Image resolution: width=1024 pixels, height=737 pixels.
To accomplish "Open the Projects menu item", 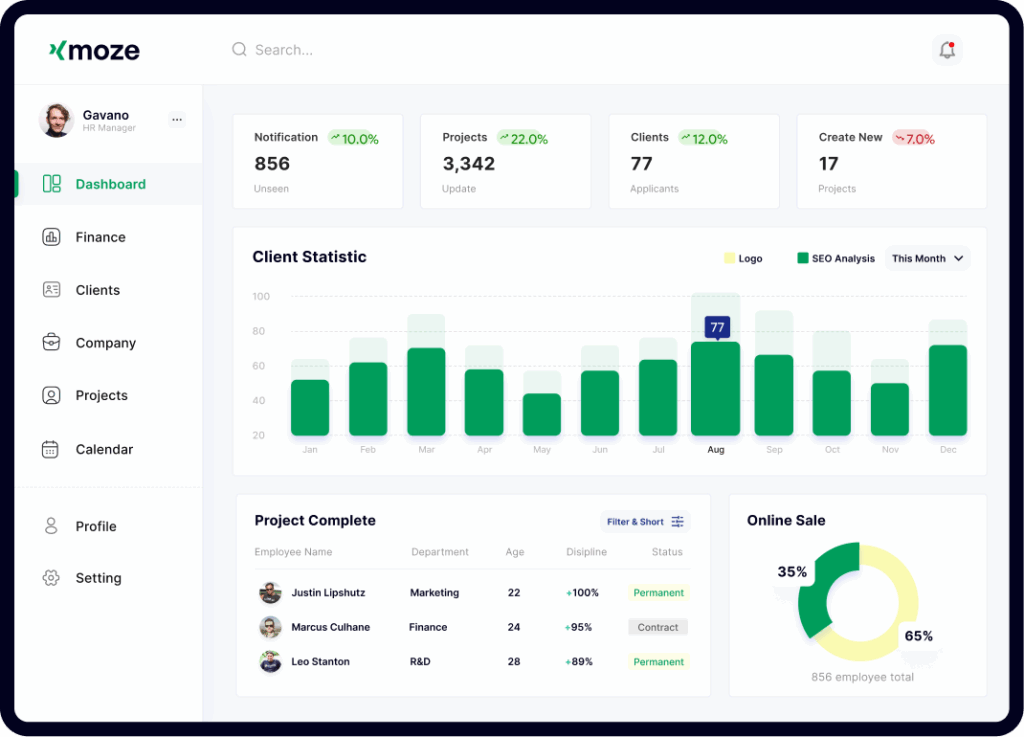I will 101,396.
